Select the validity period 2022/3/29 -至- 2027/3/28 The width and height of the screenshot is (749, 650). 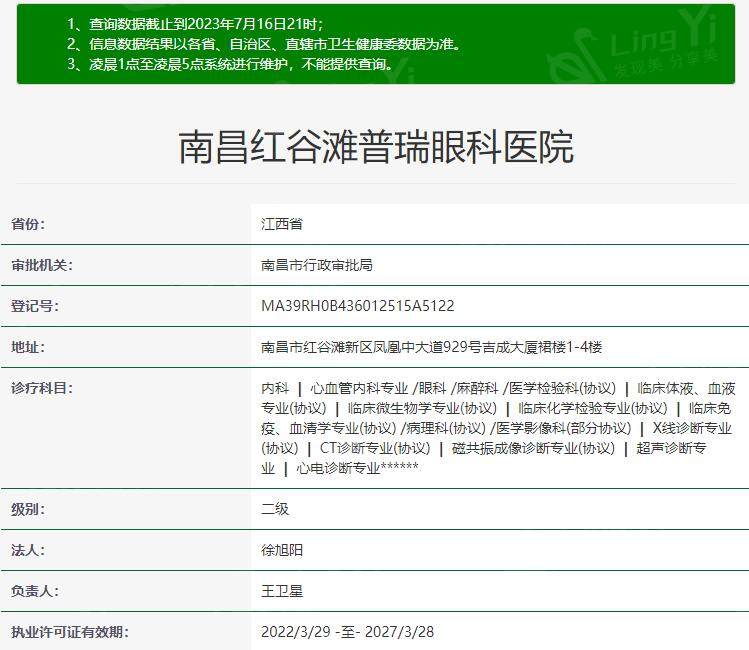[347, 632]
